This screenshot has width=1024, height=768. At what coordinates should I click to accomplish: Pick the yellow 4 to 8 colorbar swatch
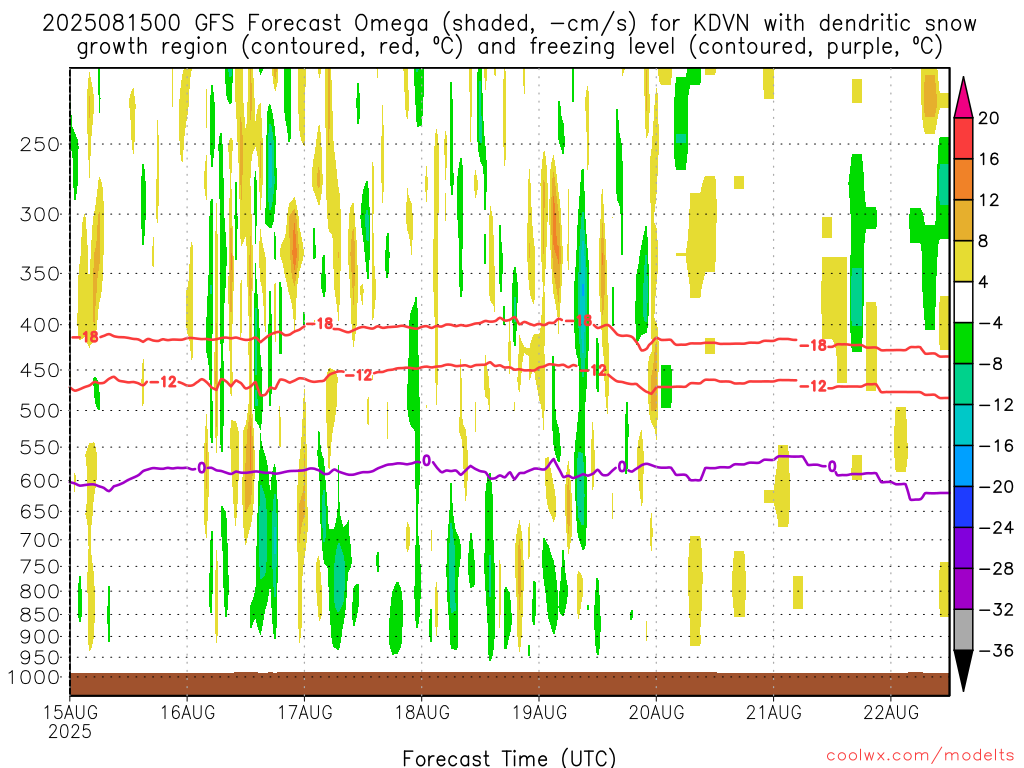(963, 261)
